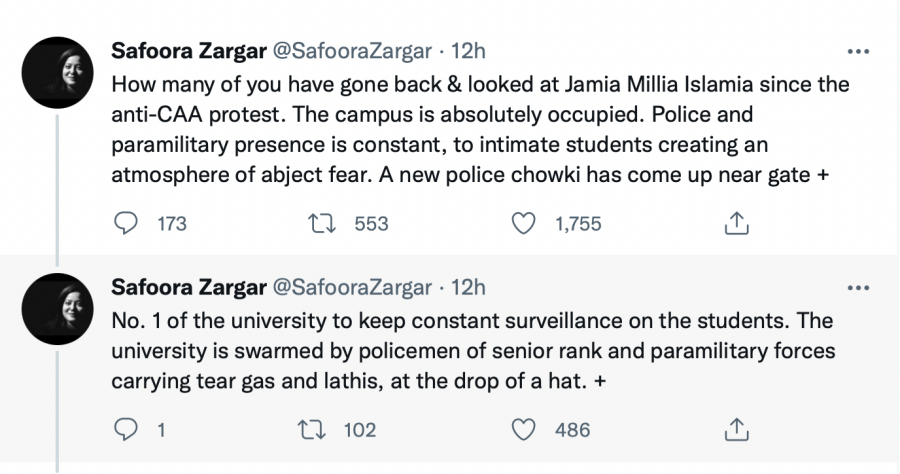Open the 12h timestamp of first tweet
Screen dimensions: 900x474
point(468,52)
